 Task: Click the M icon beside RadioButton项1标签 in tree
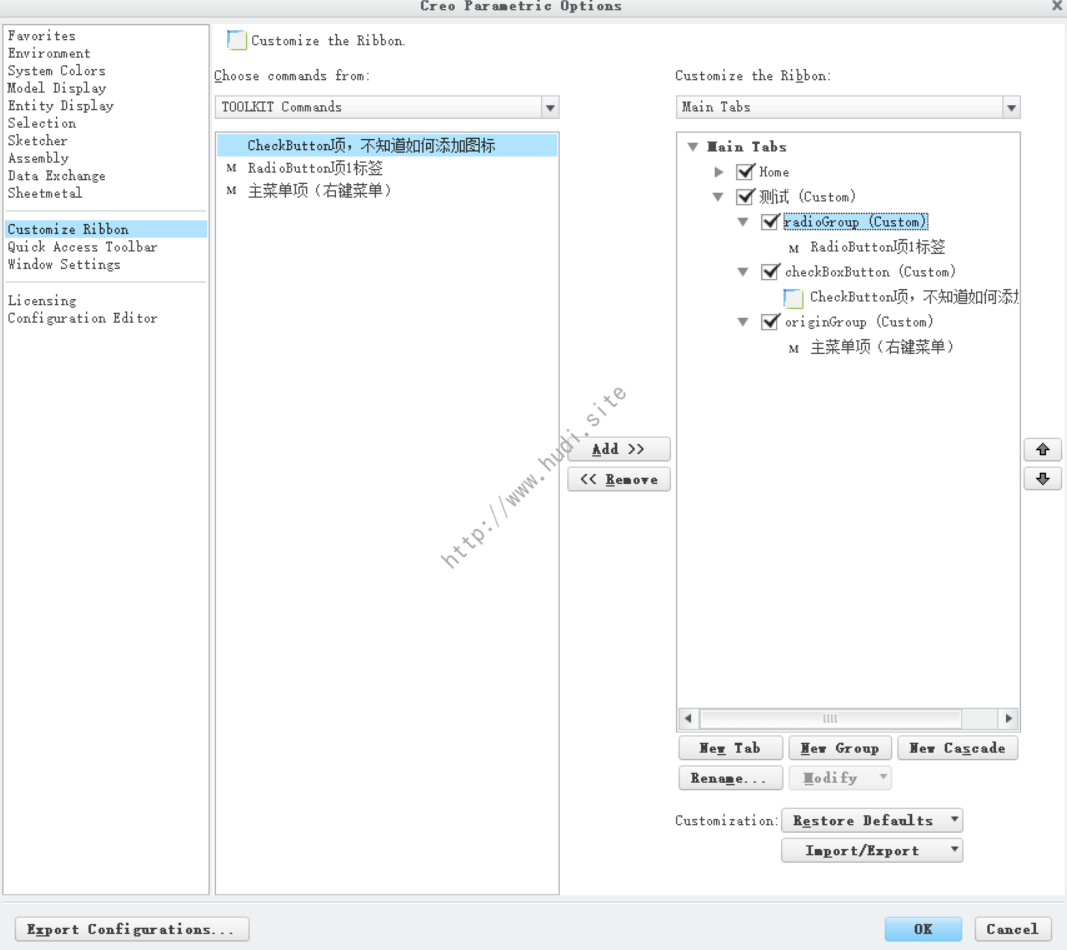[793, 248]
